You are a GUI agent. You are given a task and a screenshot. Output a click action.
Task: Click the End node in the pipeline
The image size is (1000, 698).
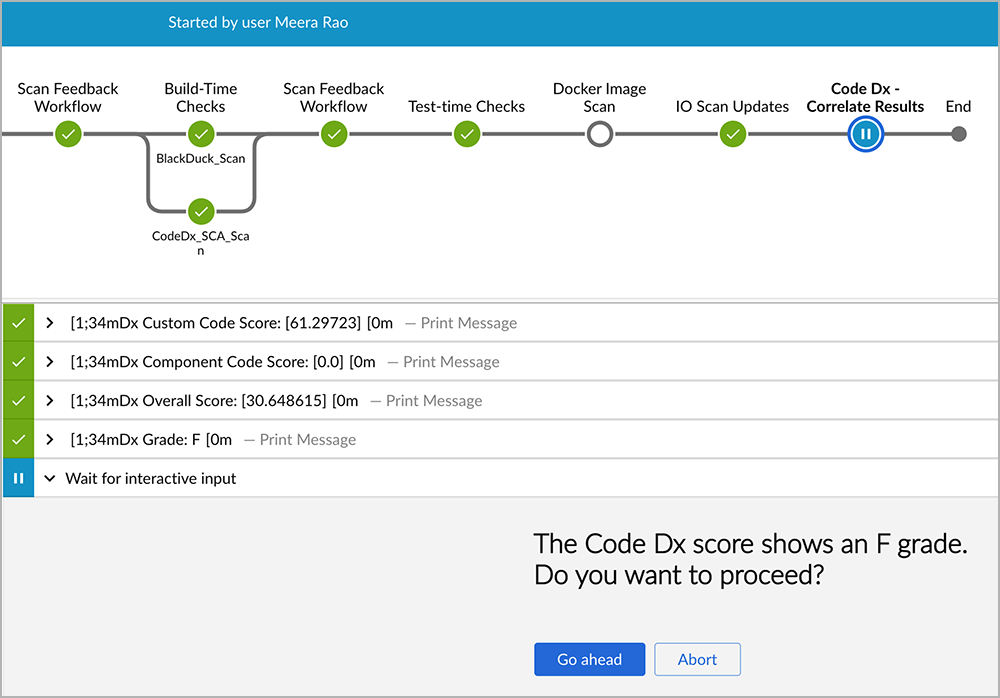coord(958,133)
